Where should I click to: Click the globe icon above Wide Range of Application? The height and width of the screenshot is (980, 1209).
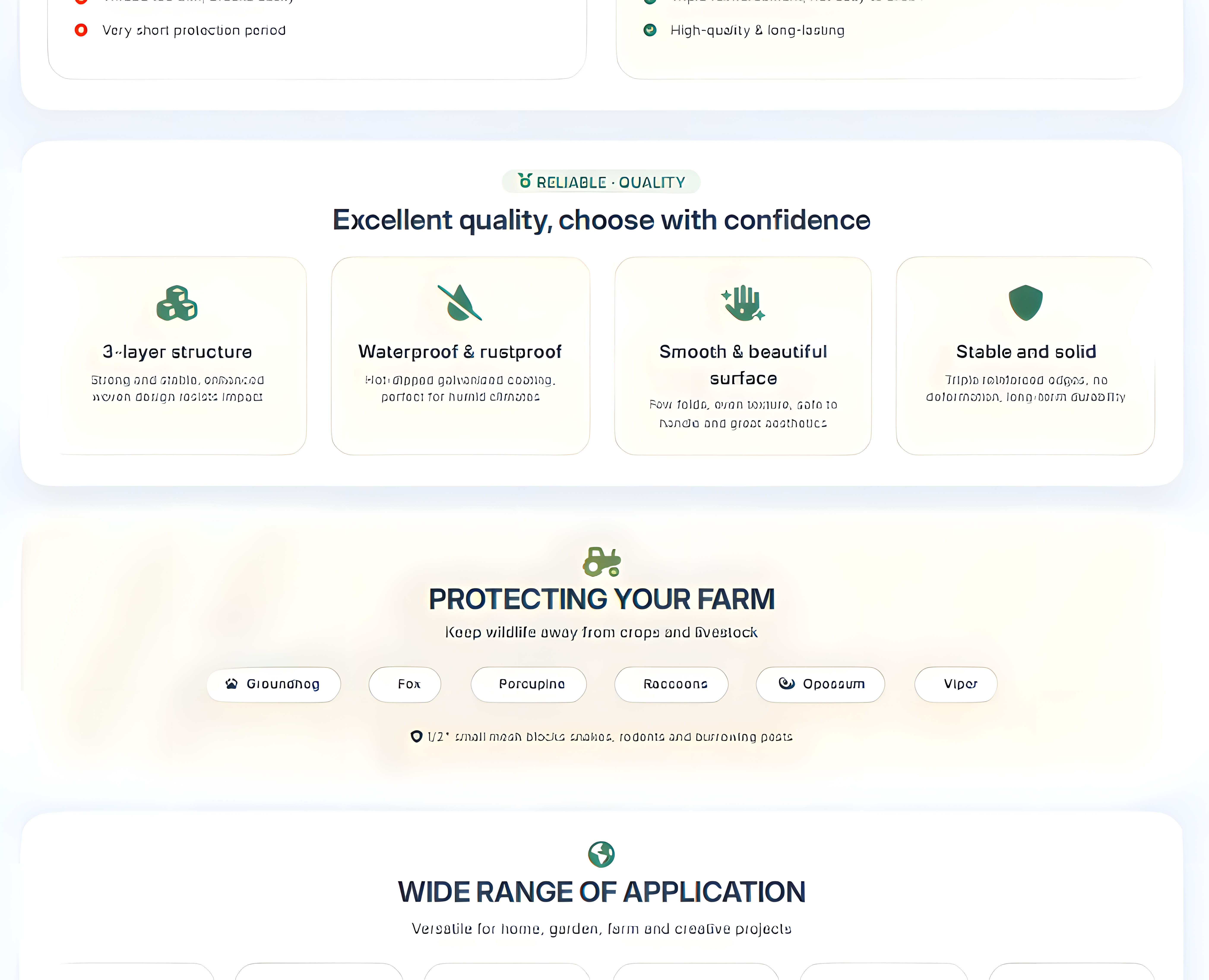(601, 854)
